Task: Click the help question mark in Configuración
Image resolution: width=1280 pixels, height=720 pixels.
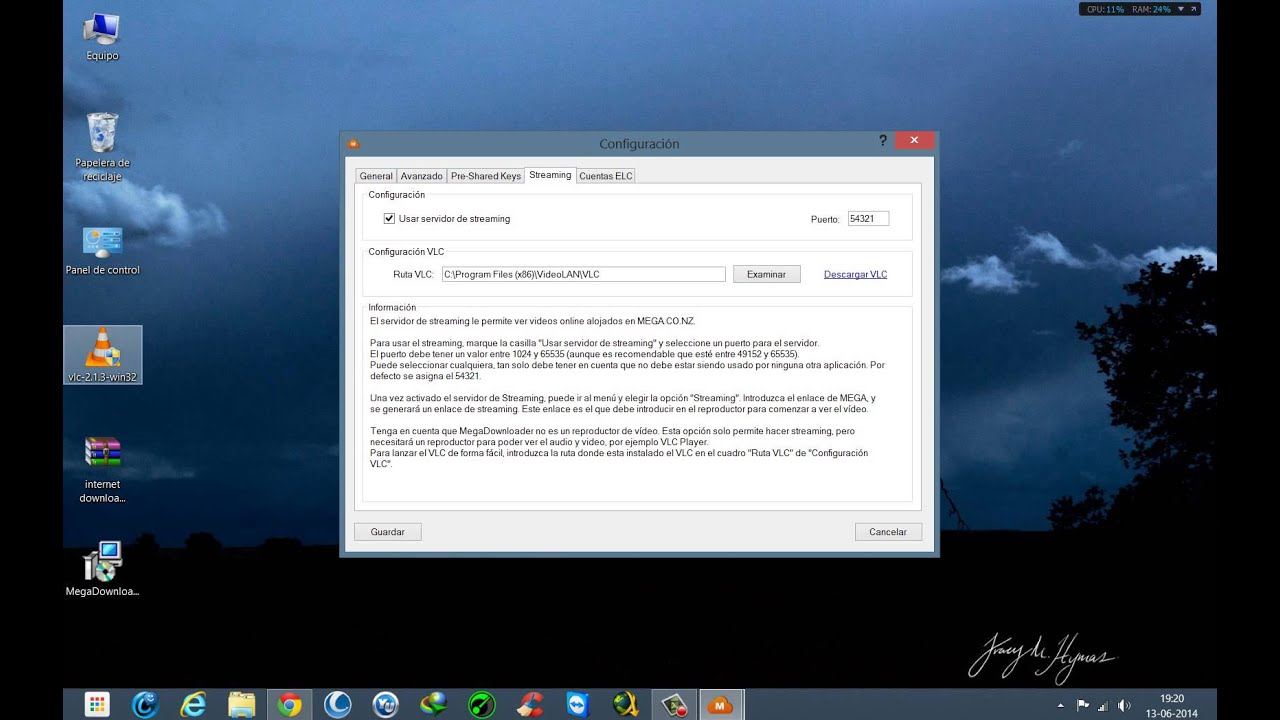Action: click(882, 141)
